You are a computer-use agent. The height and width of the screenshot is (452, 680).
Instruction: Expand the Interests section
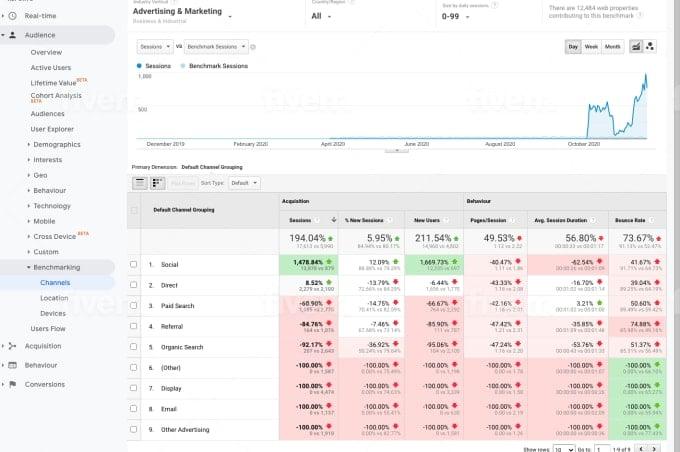pyautogui.click(x=47, y=160)
